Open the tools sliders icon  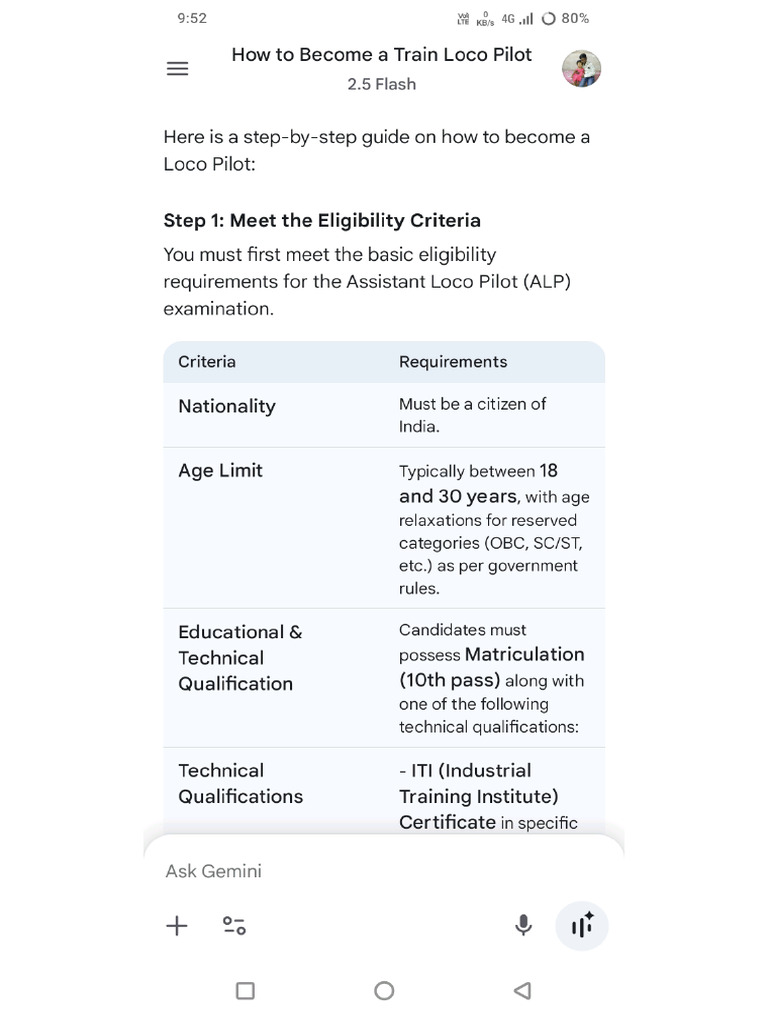click(x=234, y=925)
